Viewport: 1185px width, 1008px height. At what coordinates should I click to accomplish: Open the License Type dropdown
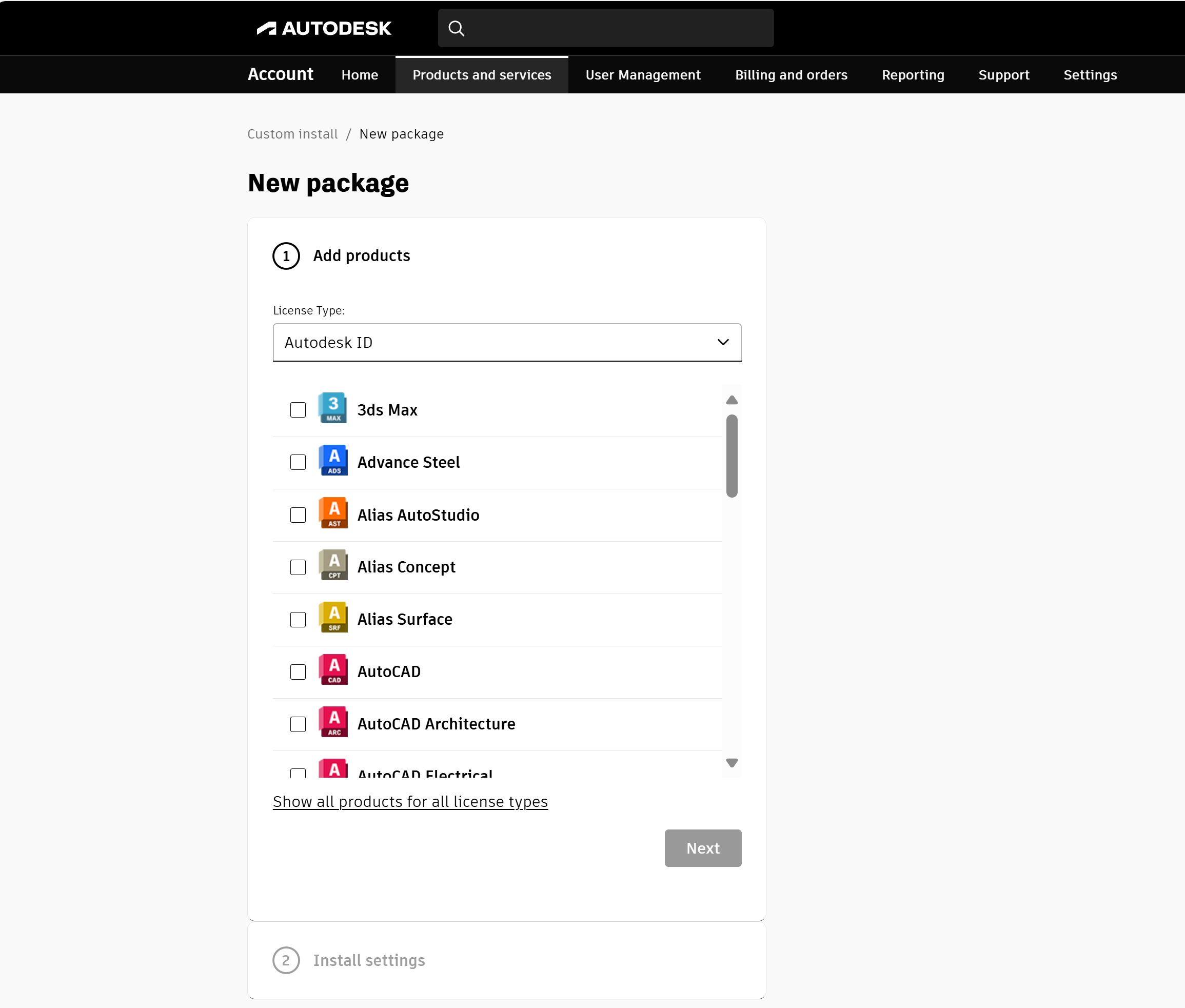tap(506, 342)
